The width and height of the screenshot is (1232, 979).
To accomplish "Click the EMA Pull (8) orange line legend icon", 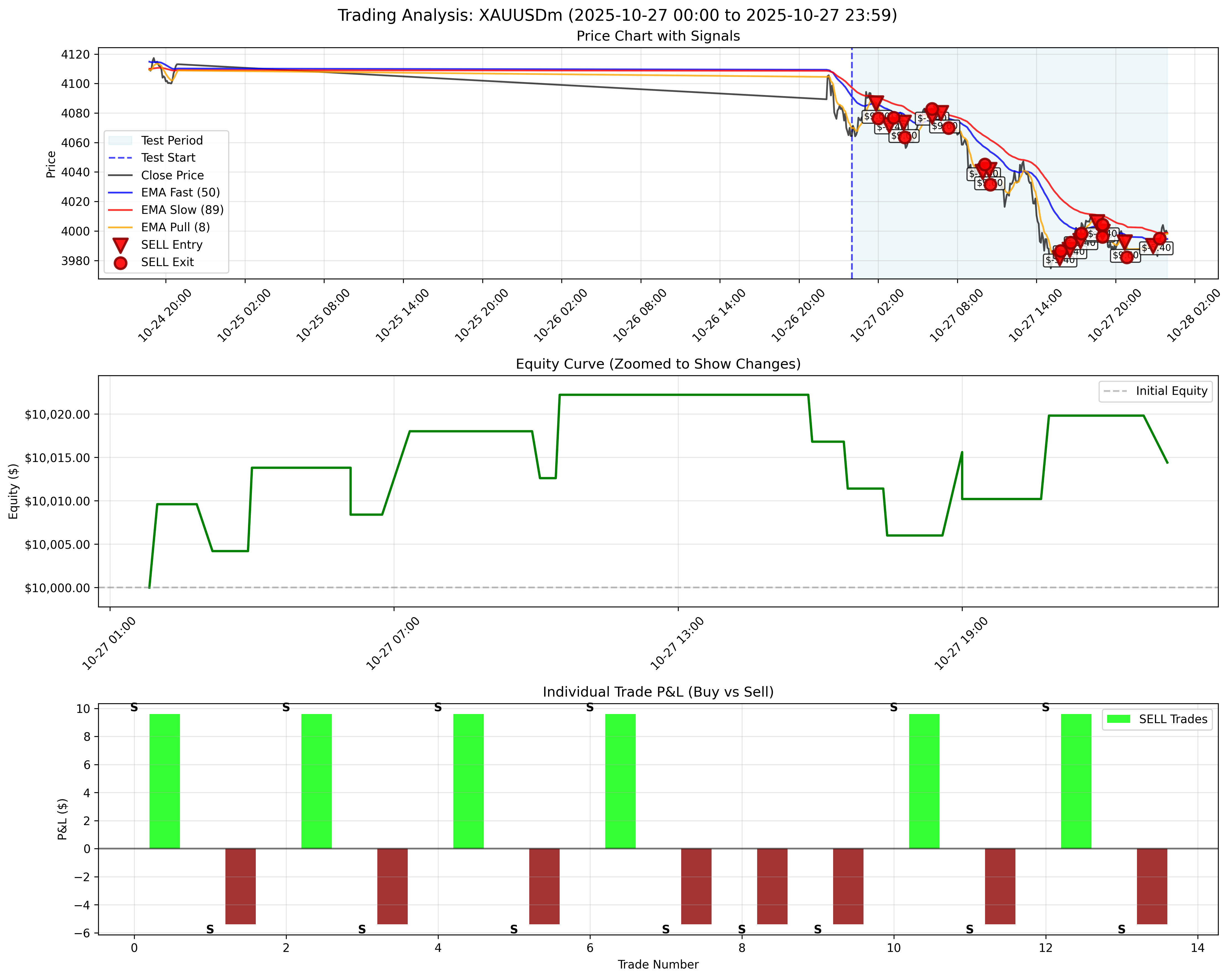I will [x=120, y=227].
